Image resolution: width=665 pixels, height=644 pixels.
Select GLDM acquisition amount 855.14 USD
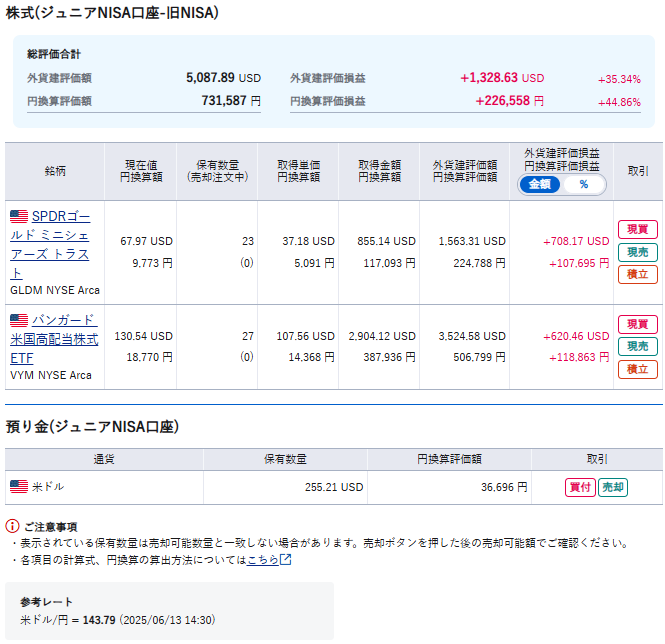pos(386,241)
